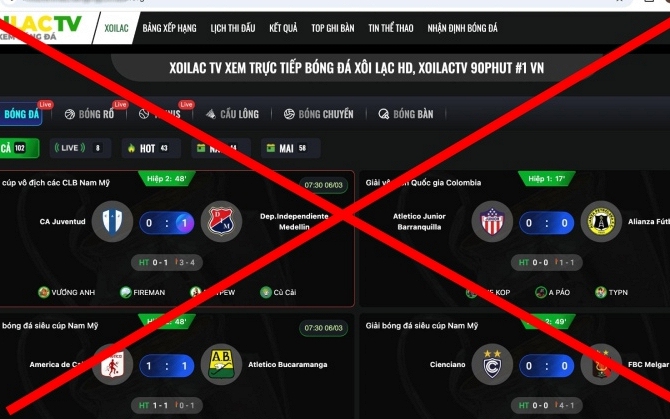Select the BÓNG CHUYỀN tab
The image size is (670, 419).
point(319,114)
